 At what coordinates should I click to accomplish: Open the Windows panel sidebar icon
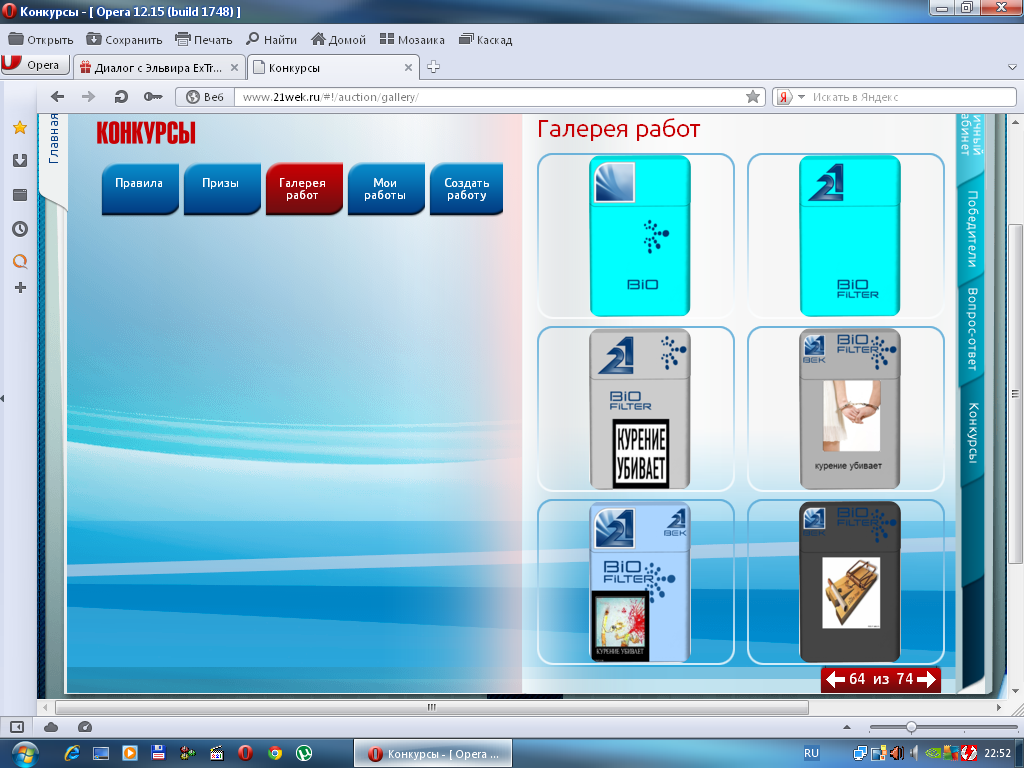[20, 195]
